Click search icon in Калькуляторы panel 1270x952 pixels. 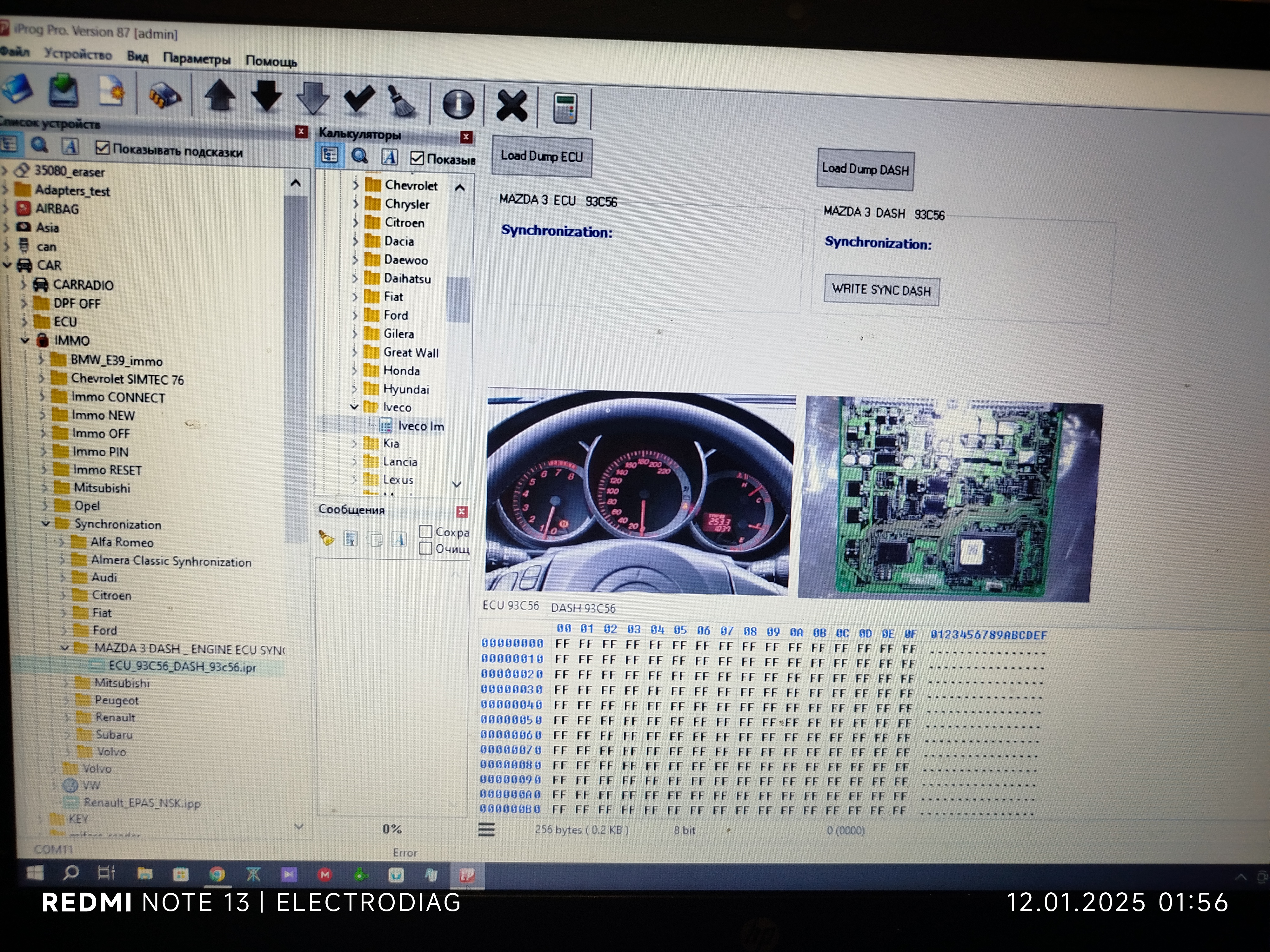(360, 156)
